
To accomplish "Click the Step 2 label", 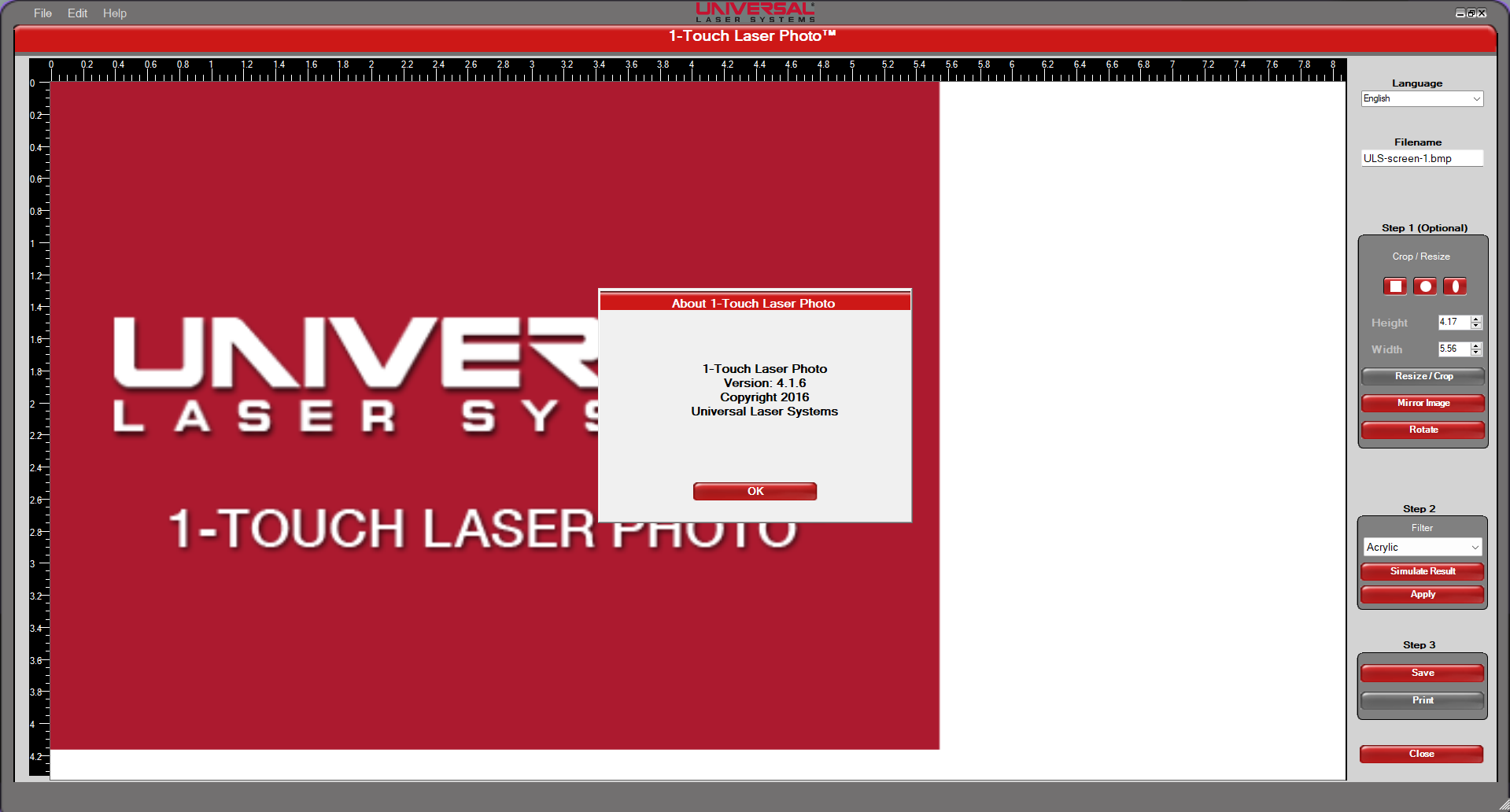I will coord(1420,509).
